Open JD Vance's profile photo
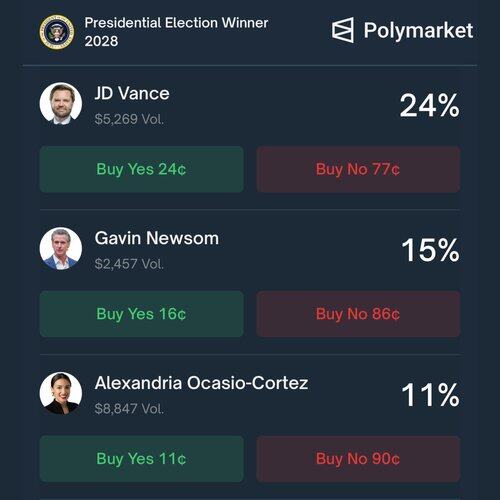500x500 pixels. click(61, 104)
